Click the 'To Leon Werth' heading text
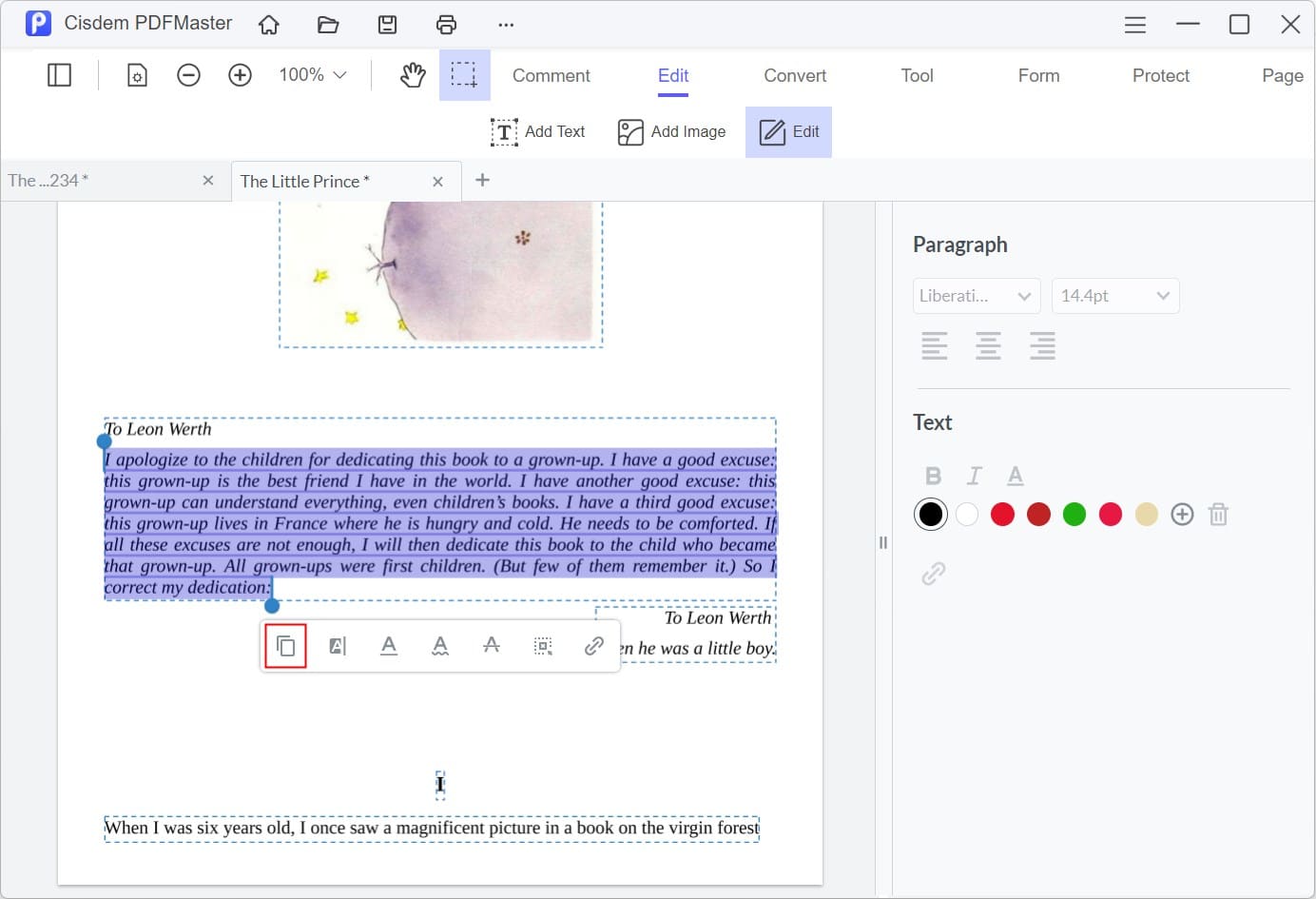 (x=158, y=429)
